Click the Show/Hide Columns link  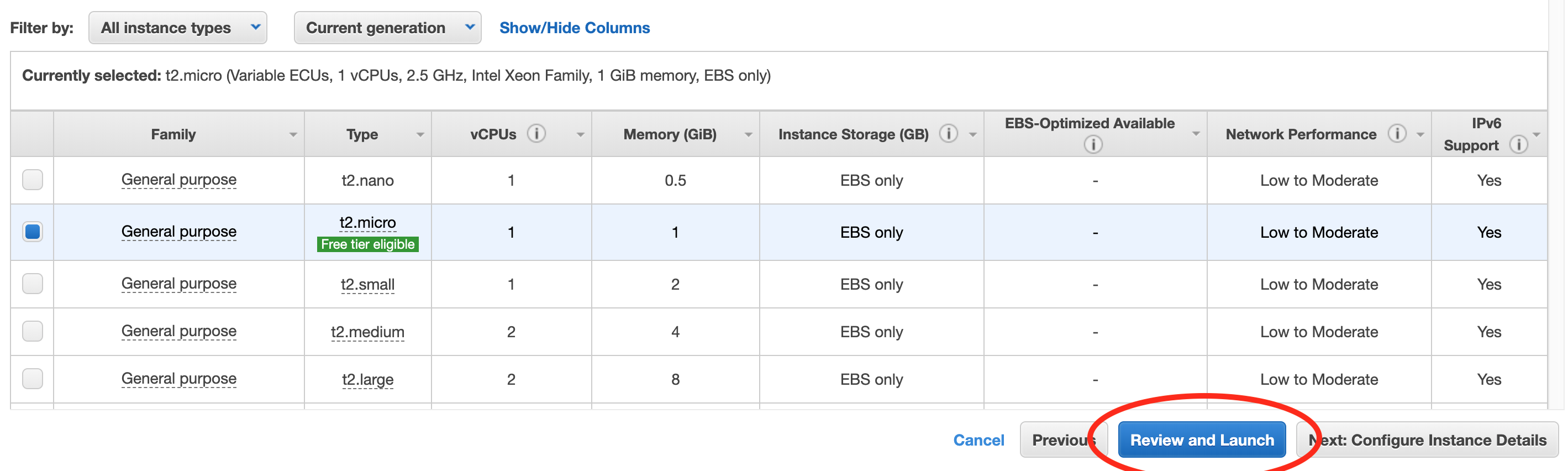575,28
